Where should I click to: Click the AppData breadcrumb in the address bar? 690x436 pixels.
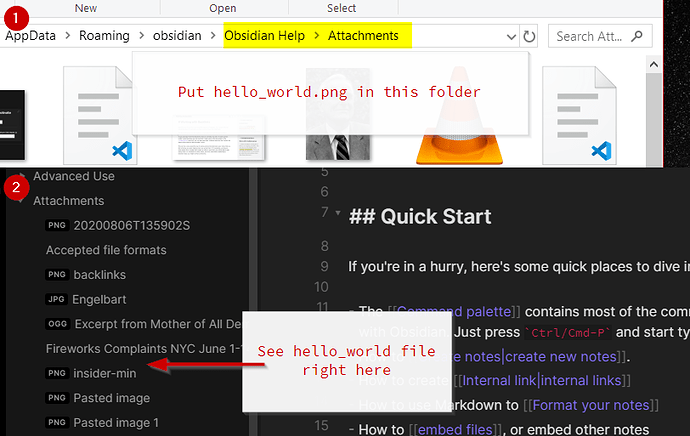[x=30, y=36]
